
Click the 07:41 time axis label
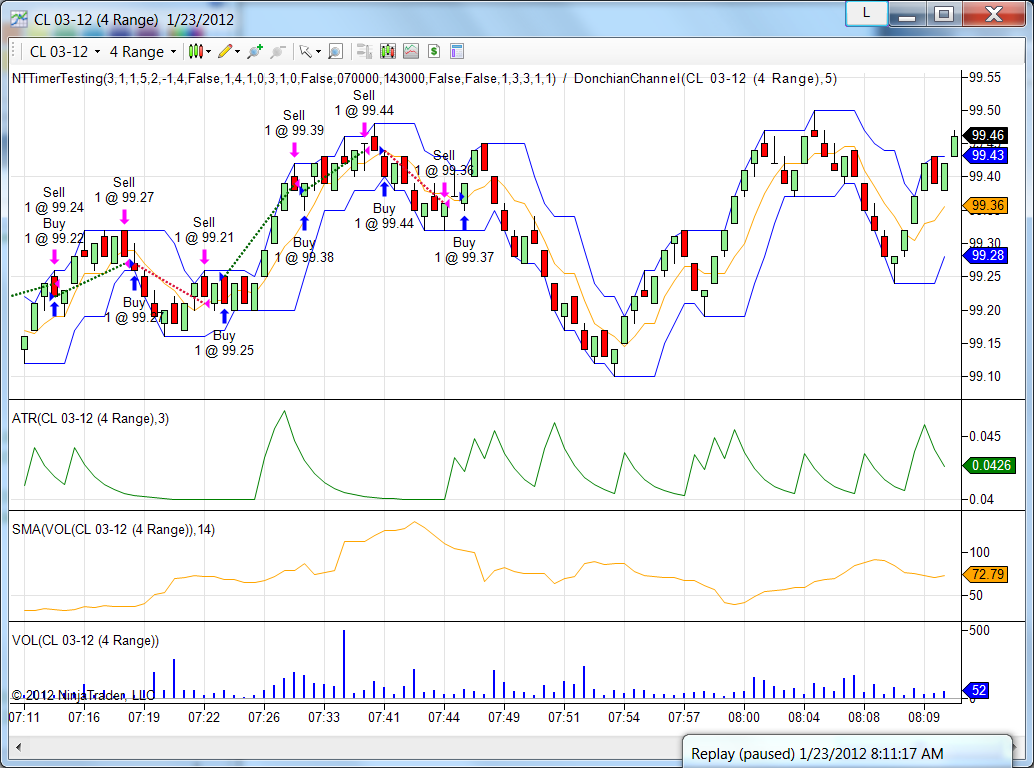click(x=384, y=717)
